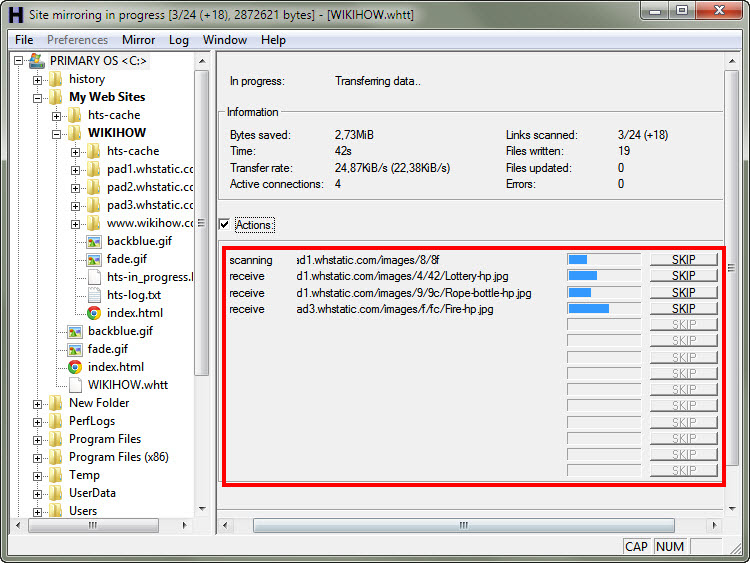
Task: Click the Transfer rate value
Action: (x=392, y=168)
